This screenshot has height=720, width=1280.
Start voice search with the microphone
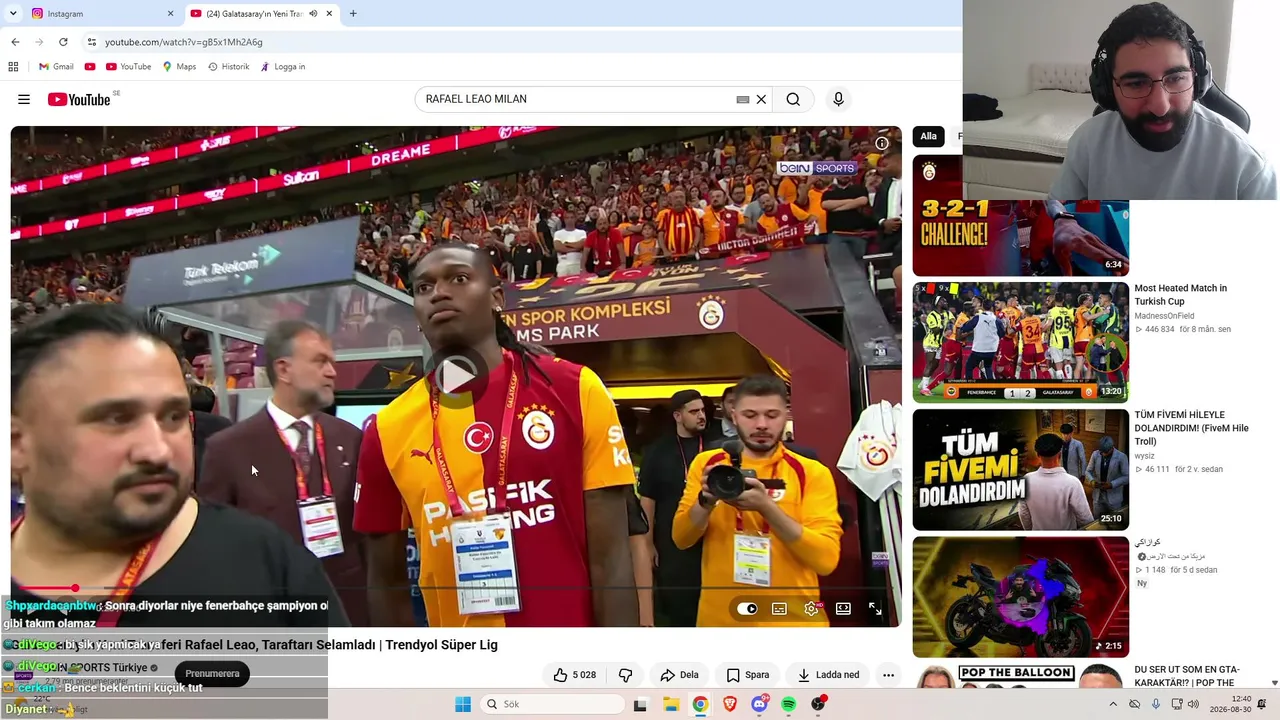[x=838, y=99]
